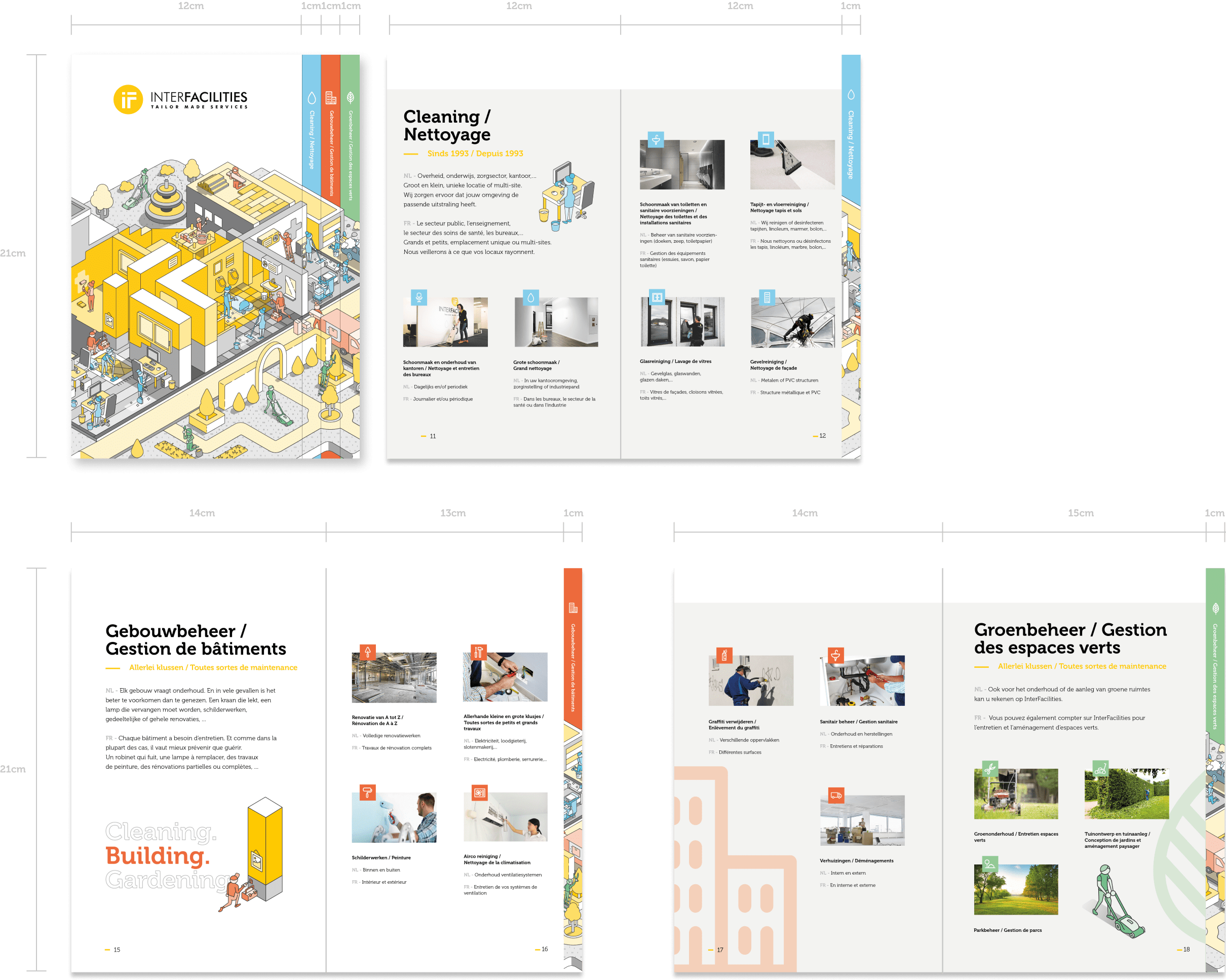Click the drop icon on page 12 blue side tab

pyautogui.click(x=851, y=94)
